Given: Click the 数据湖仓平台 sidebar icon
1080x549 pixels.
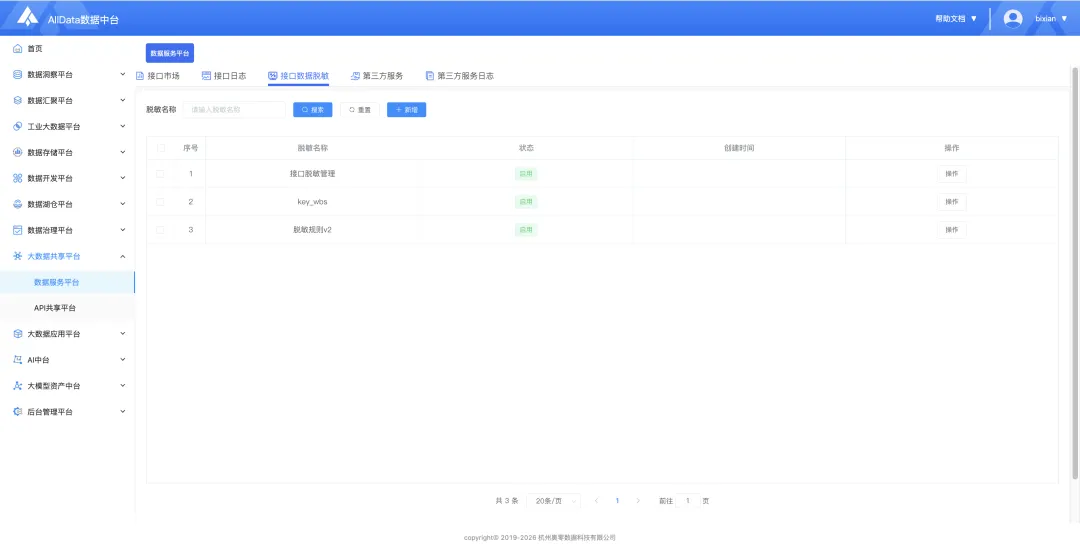Looking at the screenshot, I should (18, 205).
